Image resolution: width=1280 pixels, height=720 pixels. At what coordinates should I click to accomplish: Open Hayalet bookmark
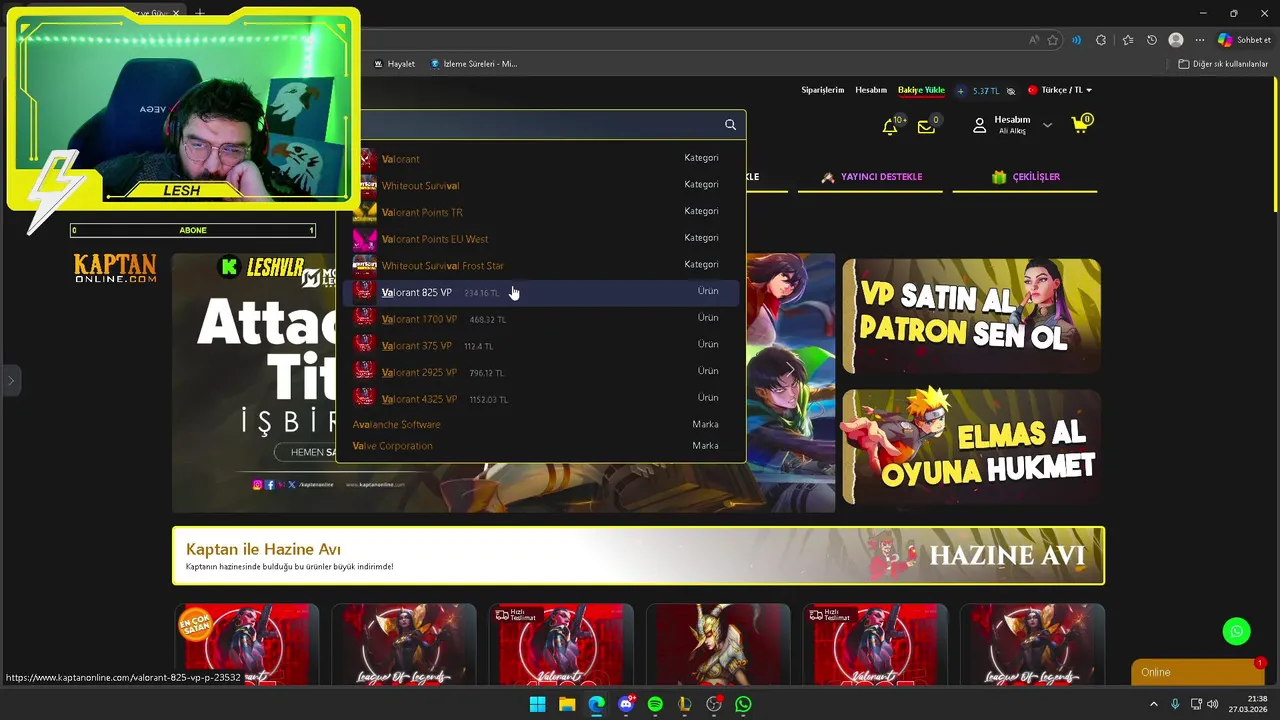click(394, 63)
